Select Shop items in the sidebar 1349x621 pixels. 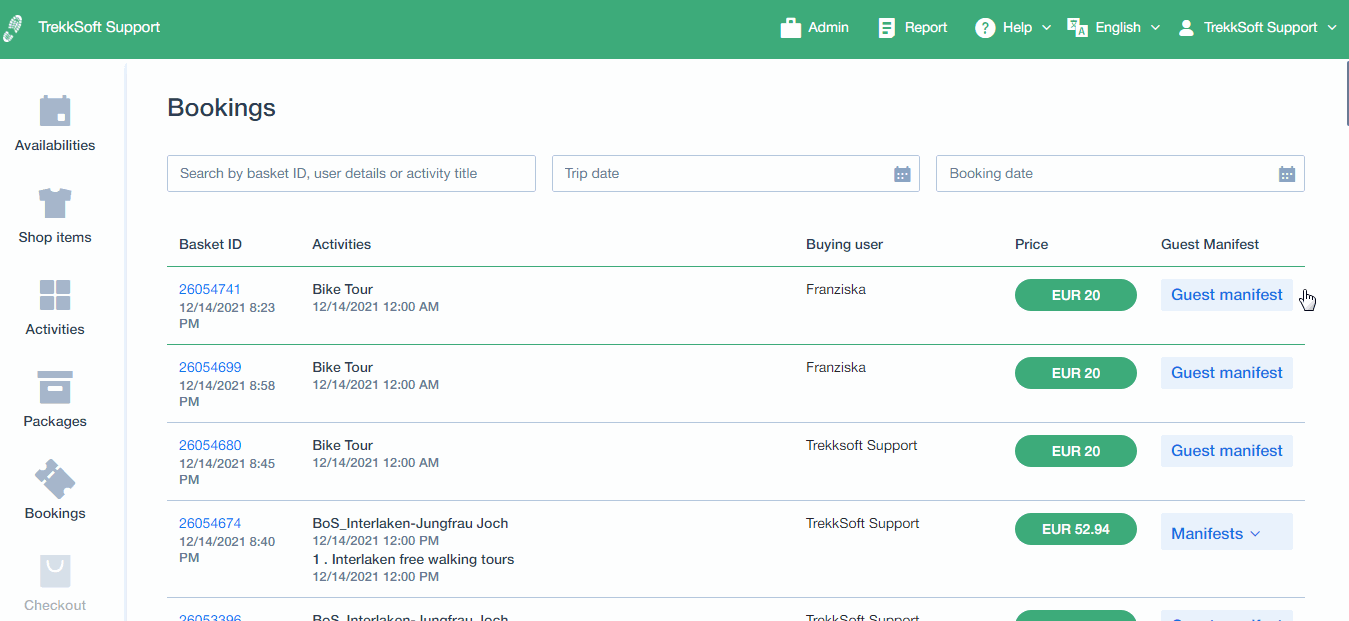pyautogui.click(x=54, y=213)
